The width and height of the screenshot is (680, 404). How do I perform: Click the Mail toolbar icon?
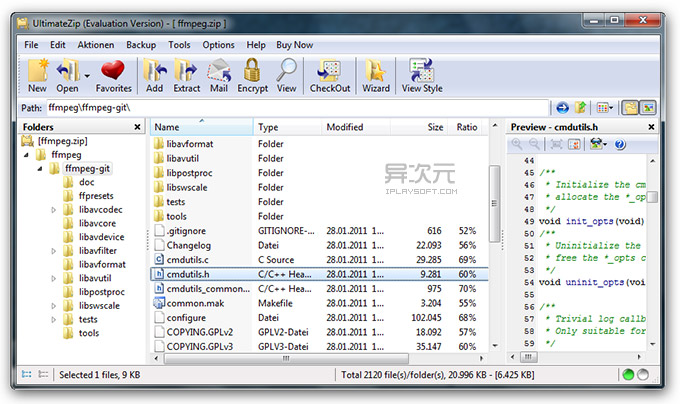click(x=219, y=76)
